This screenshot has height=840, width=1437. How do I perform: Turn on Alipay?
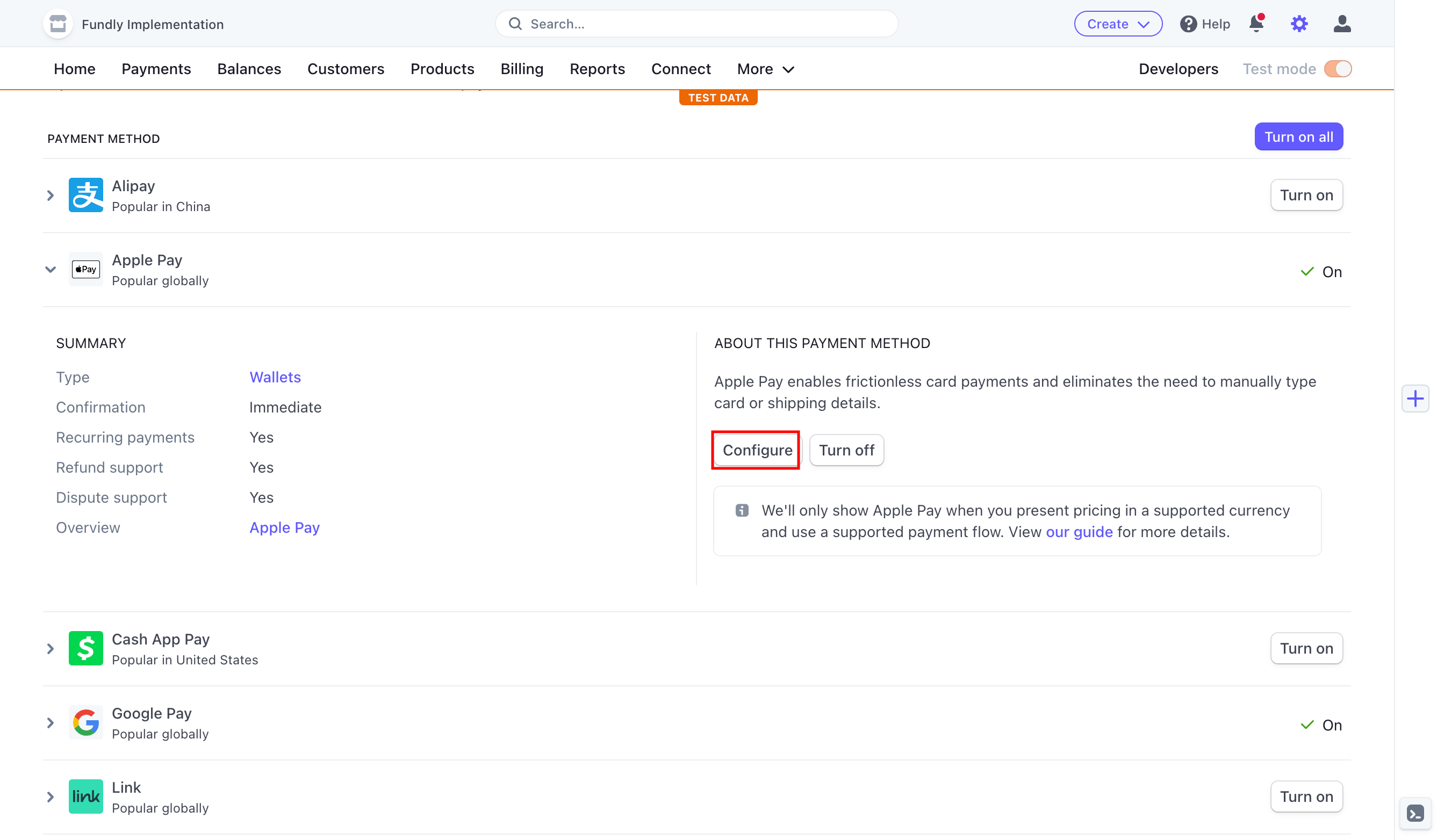coord(1306,195)
